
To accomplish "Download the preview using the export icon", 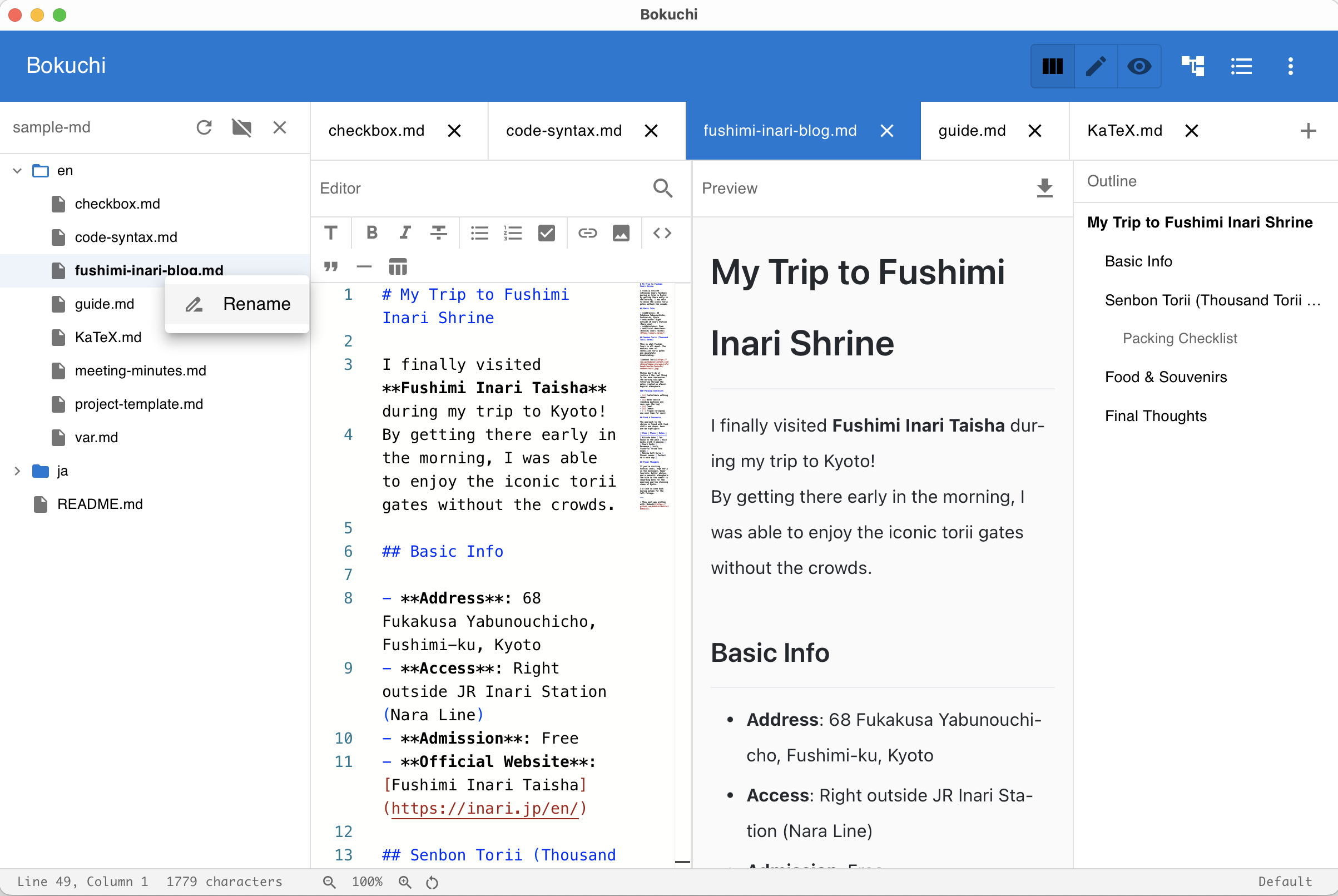I will (1044, 188).
